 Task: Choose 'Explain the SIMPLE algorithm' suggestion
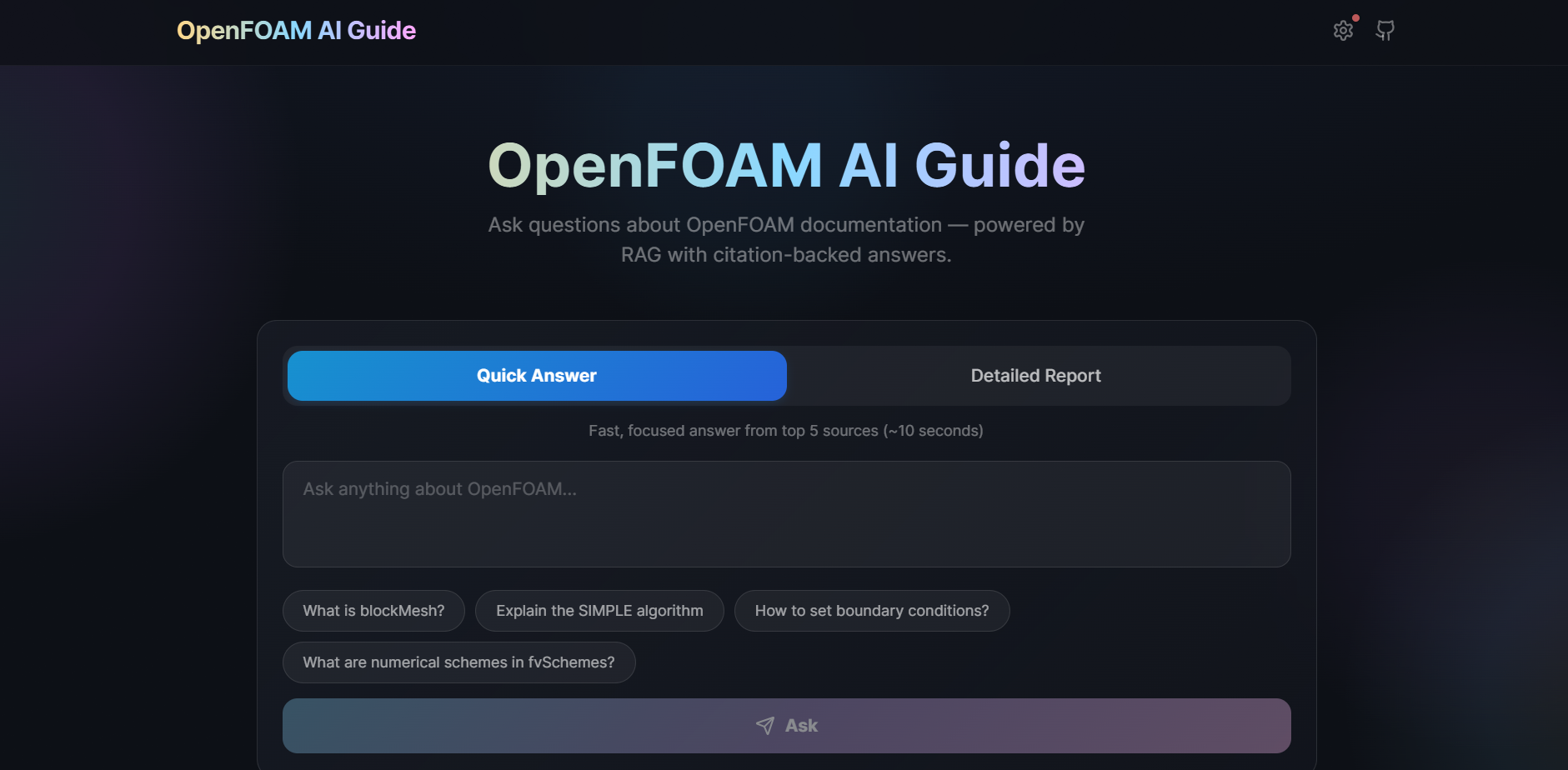click(x=599, y=610)
